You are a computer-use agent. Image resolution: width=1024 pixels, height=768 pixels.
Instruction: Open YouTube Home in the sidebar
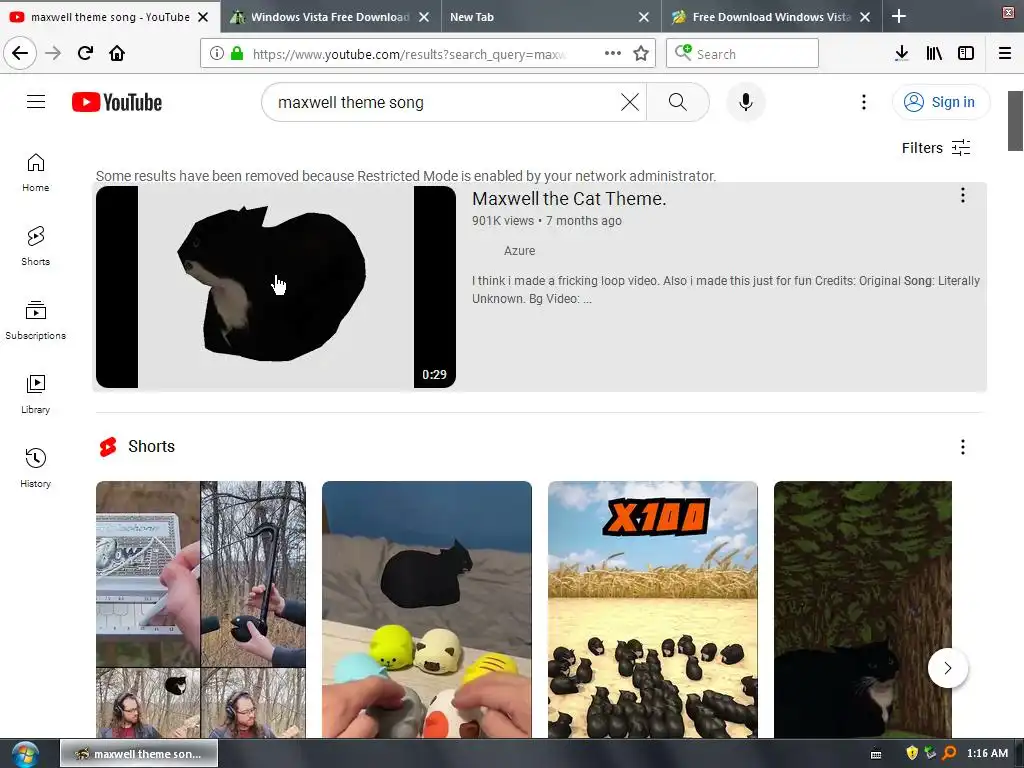point(36,172)
